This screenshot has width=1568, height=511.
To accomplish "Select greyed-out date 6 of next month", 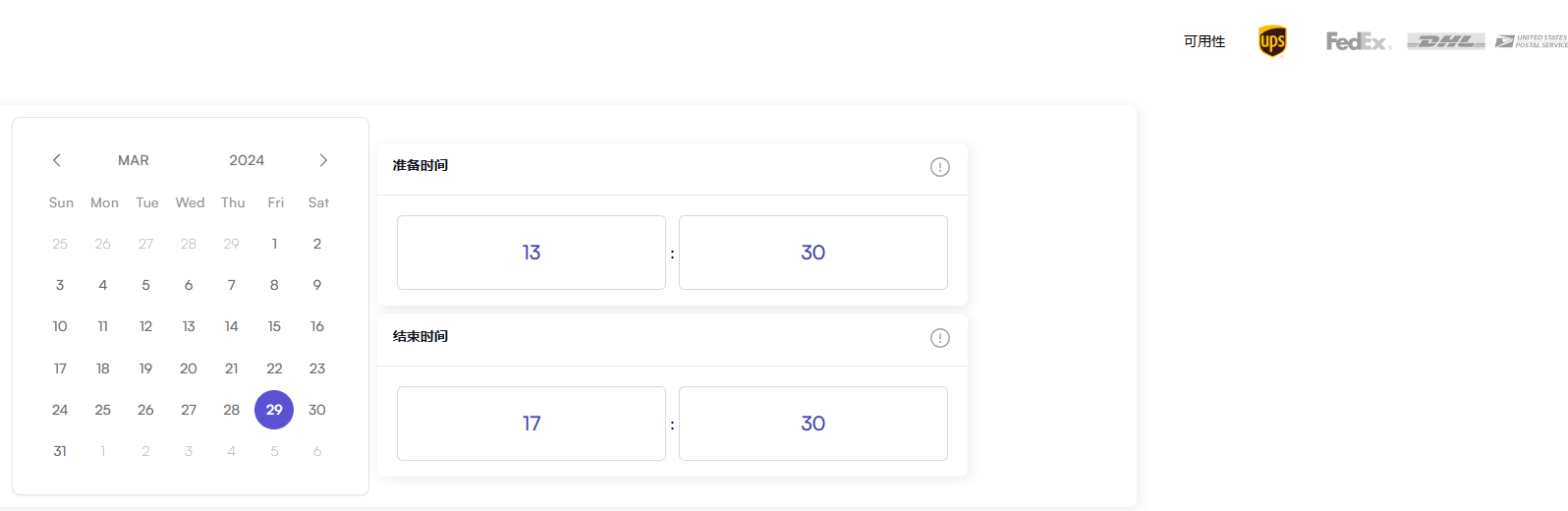I will click(x=317, y=451).
